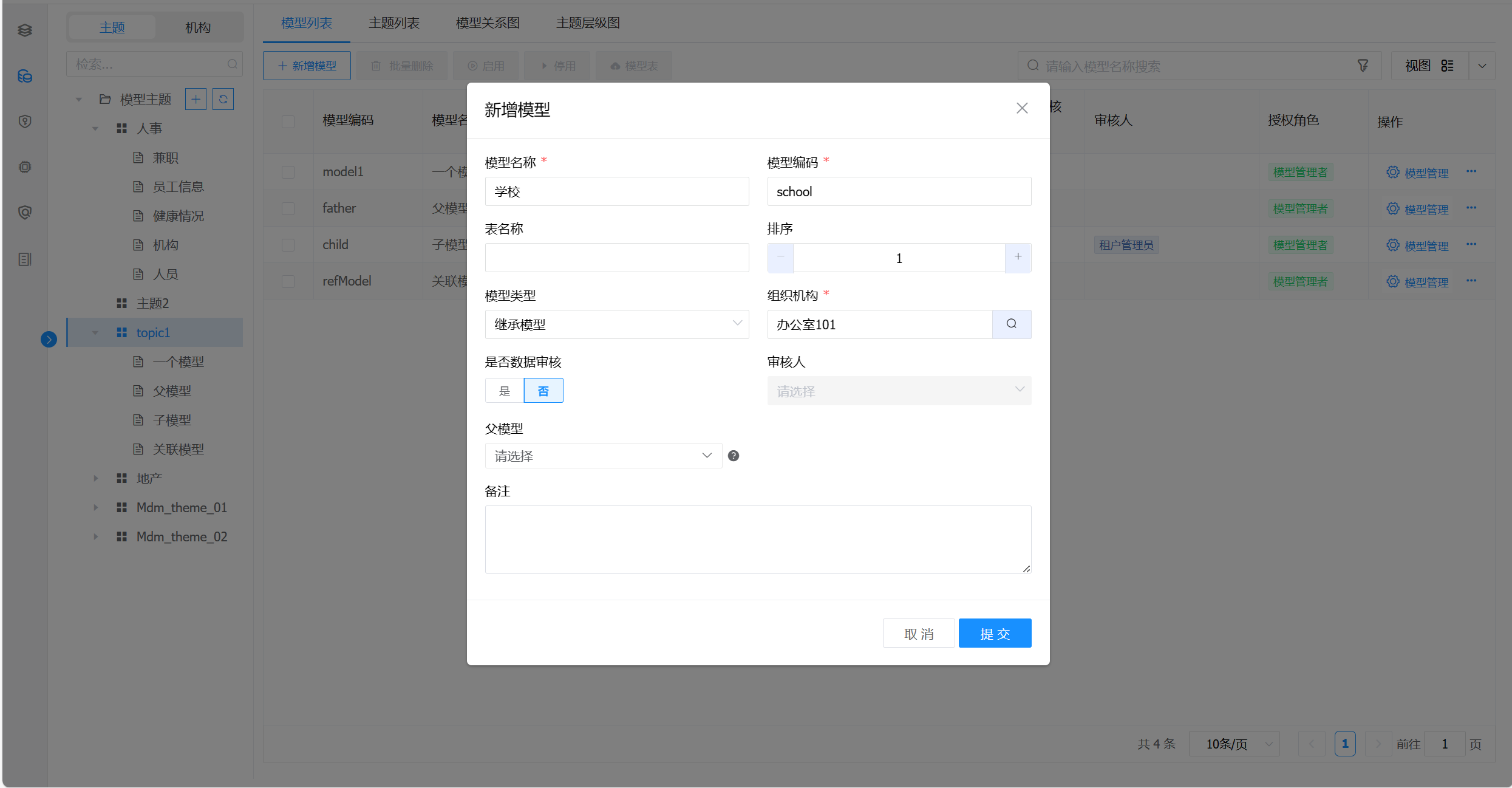The width and height of the screenshot is (1512, 788).
Task: Add a new theme with the plus icon
Action: [x=196, y=99]
